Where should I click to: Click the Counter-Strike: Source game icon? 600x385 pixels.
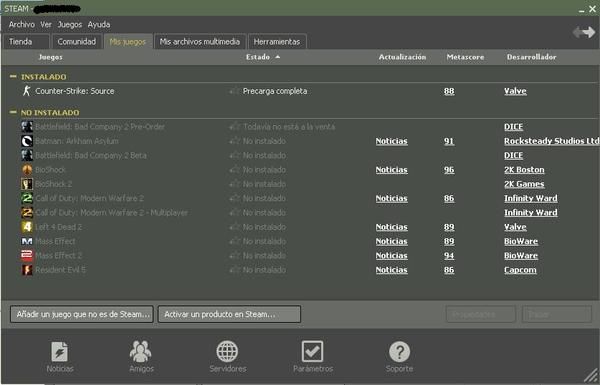[26, 91]
